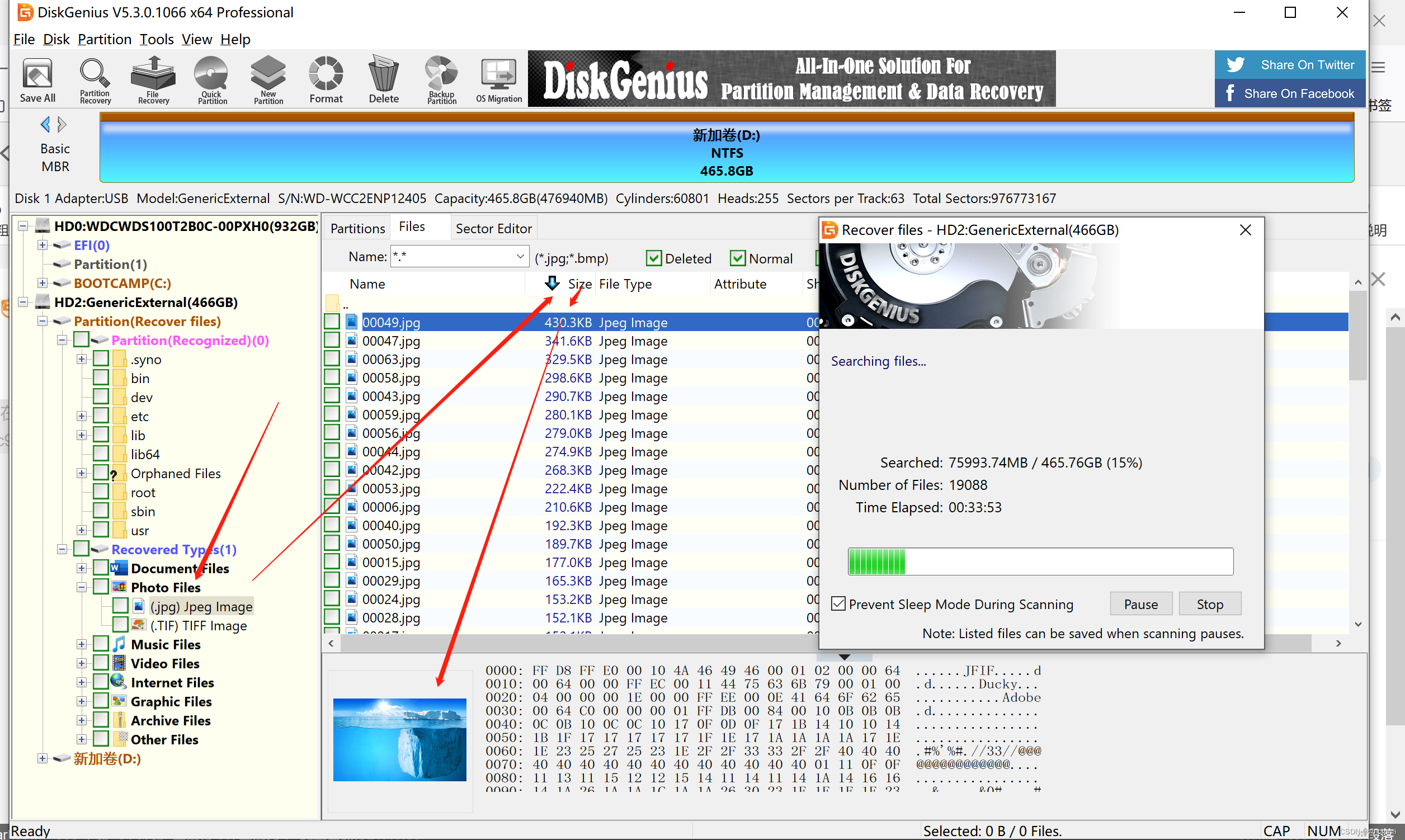
Task: Open the File menu
Action: [25, 39]
